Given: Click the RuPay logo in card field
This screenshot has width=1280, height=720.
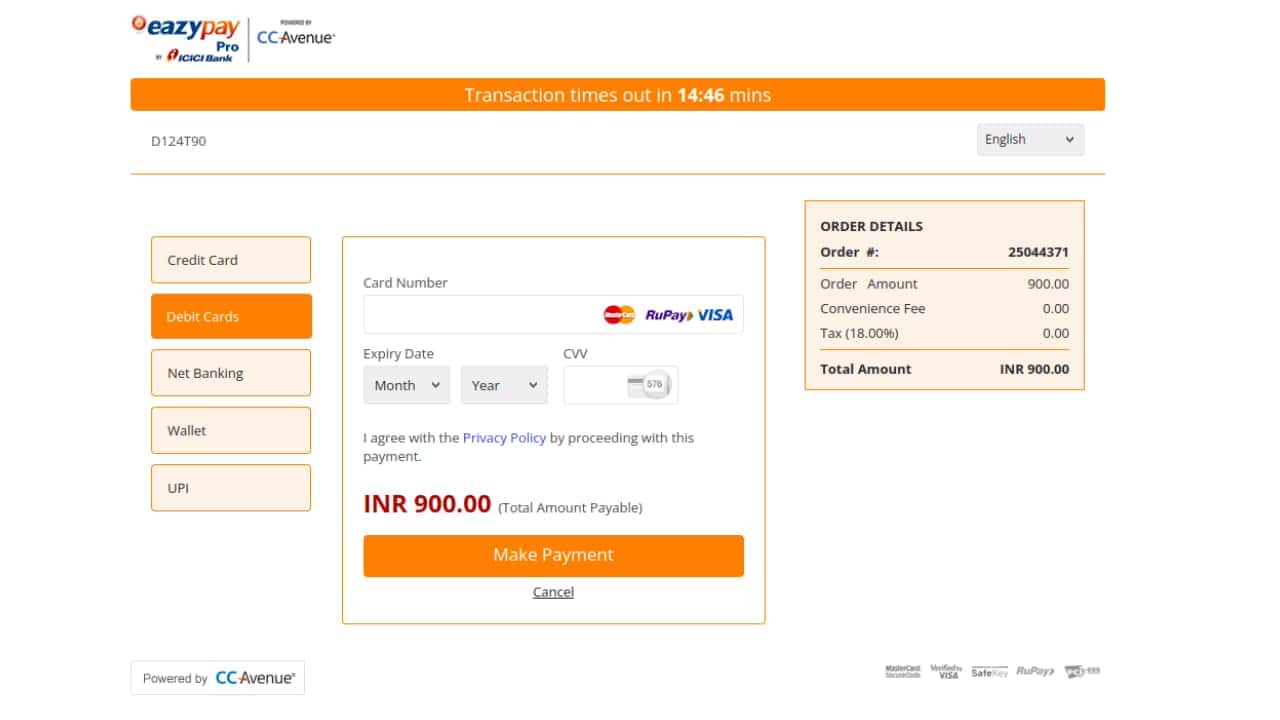Looking at the screenshot, I should point(669,315).
